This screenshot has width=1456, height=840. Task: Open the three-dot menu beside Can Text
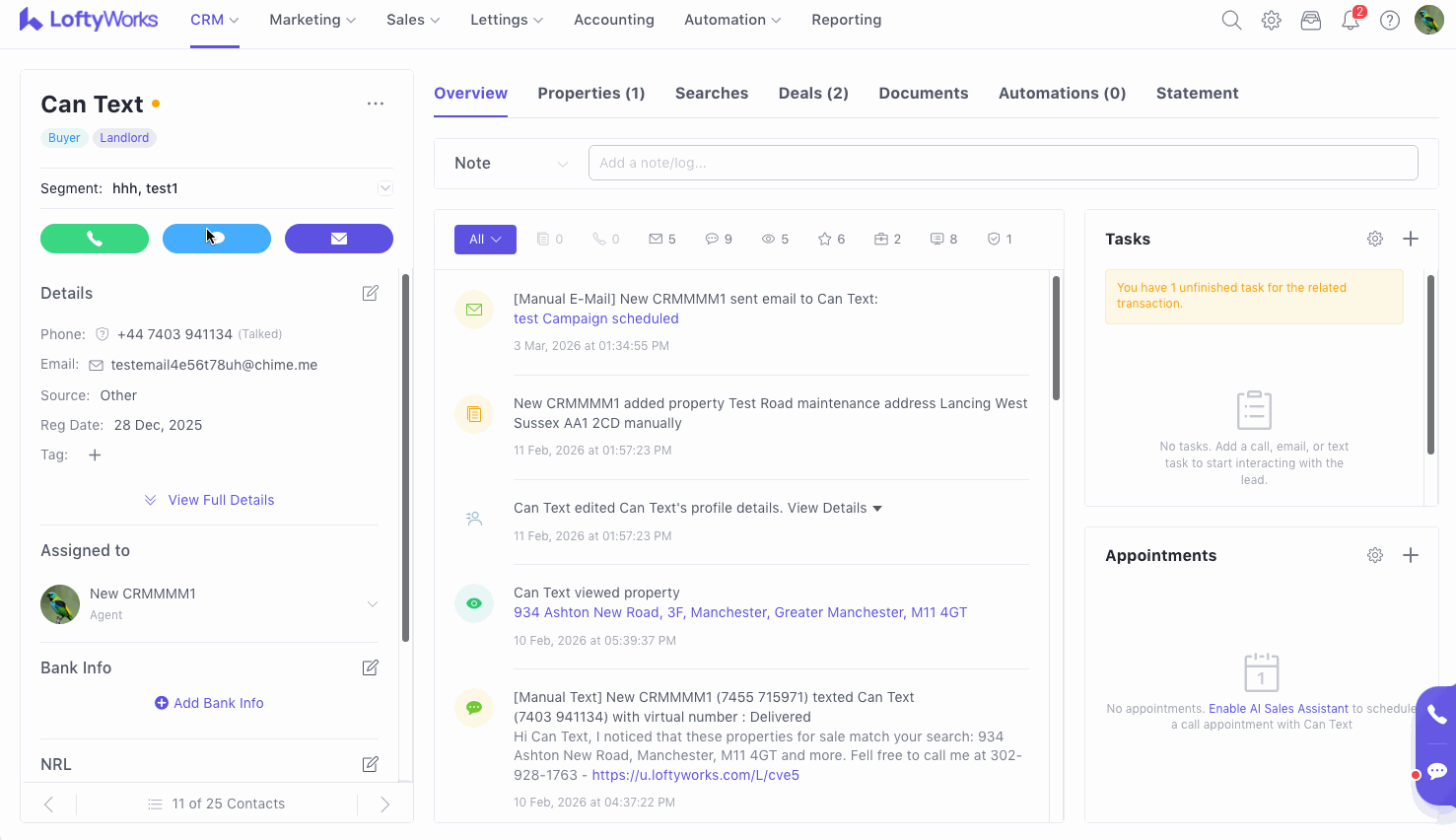376,104
